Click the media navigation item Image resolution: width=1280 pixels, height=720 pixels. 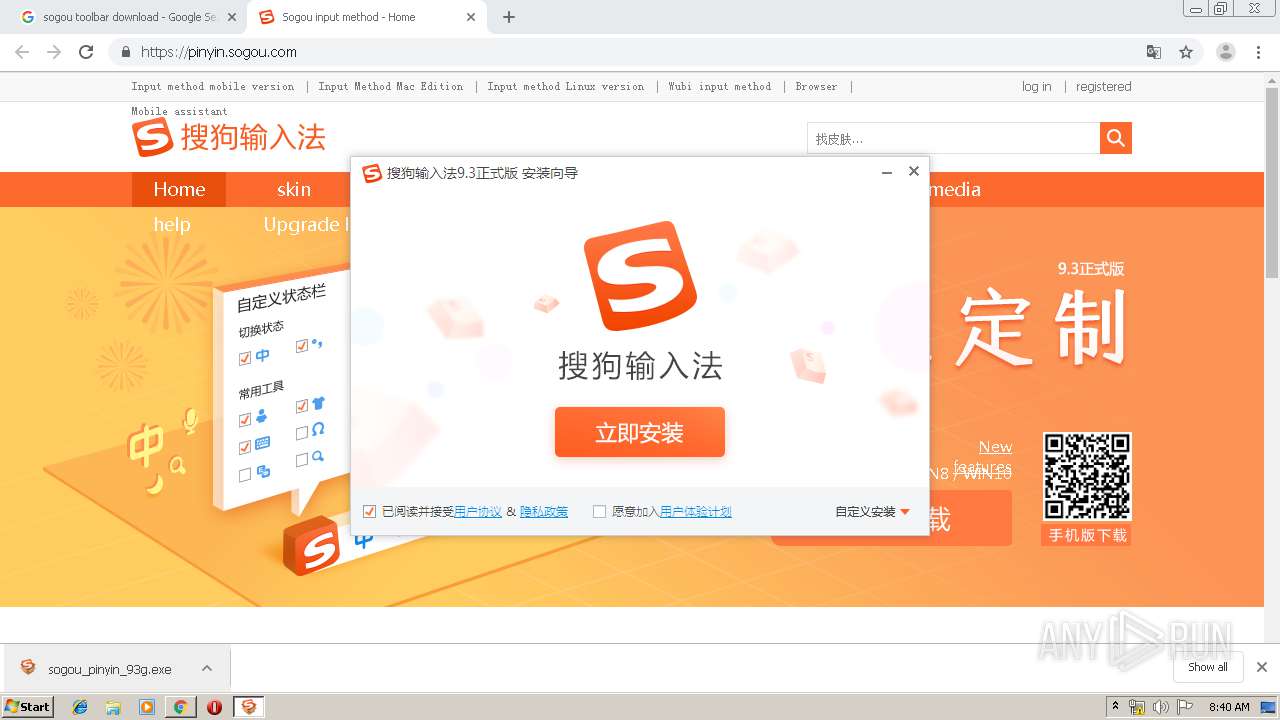955,189
